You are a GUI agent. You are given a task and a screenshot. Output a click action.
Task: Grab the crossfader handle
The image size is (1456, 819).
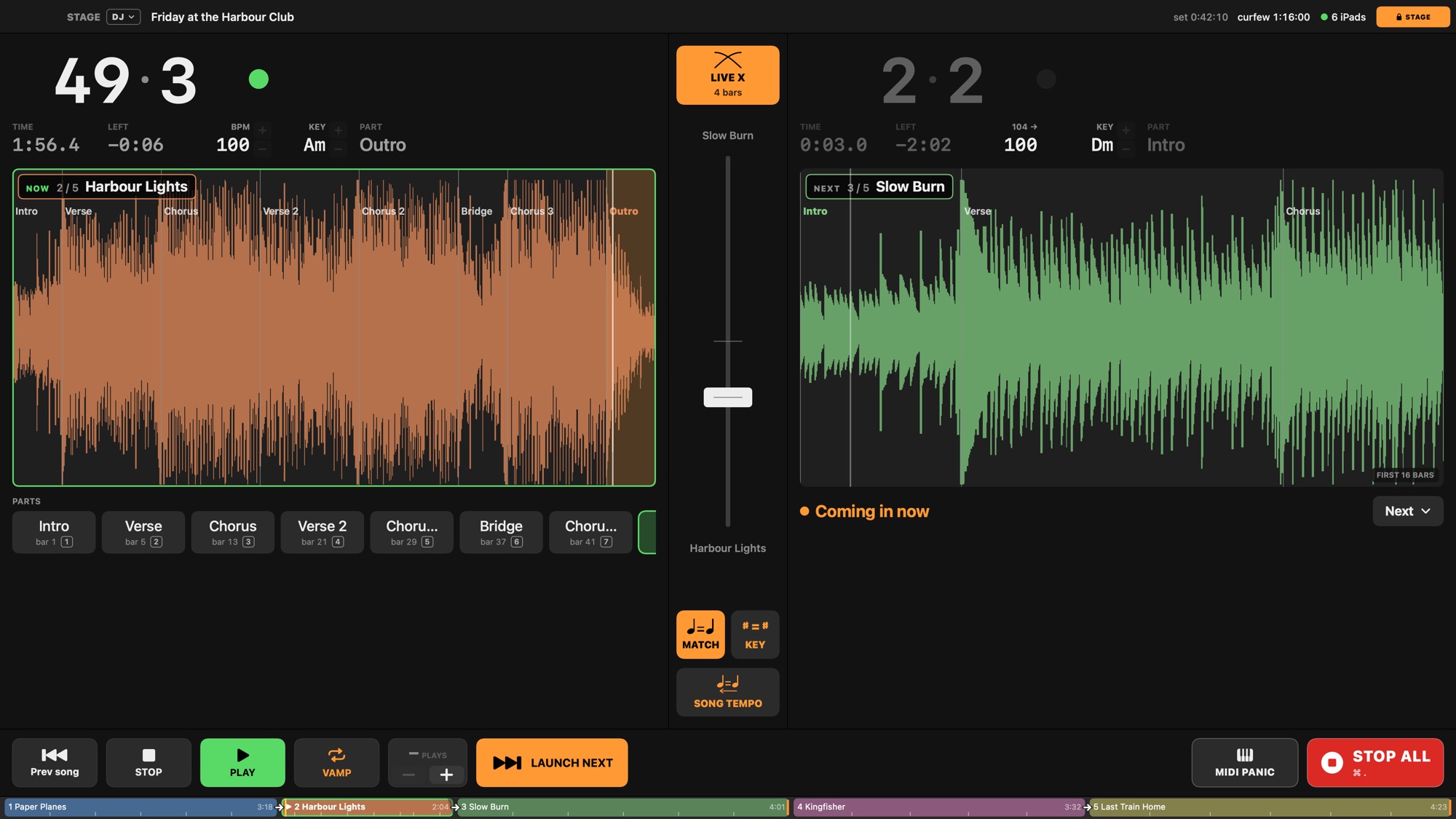[727, 397]
